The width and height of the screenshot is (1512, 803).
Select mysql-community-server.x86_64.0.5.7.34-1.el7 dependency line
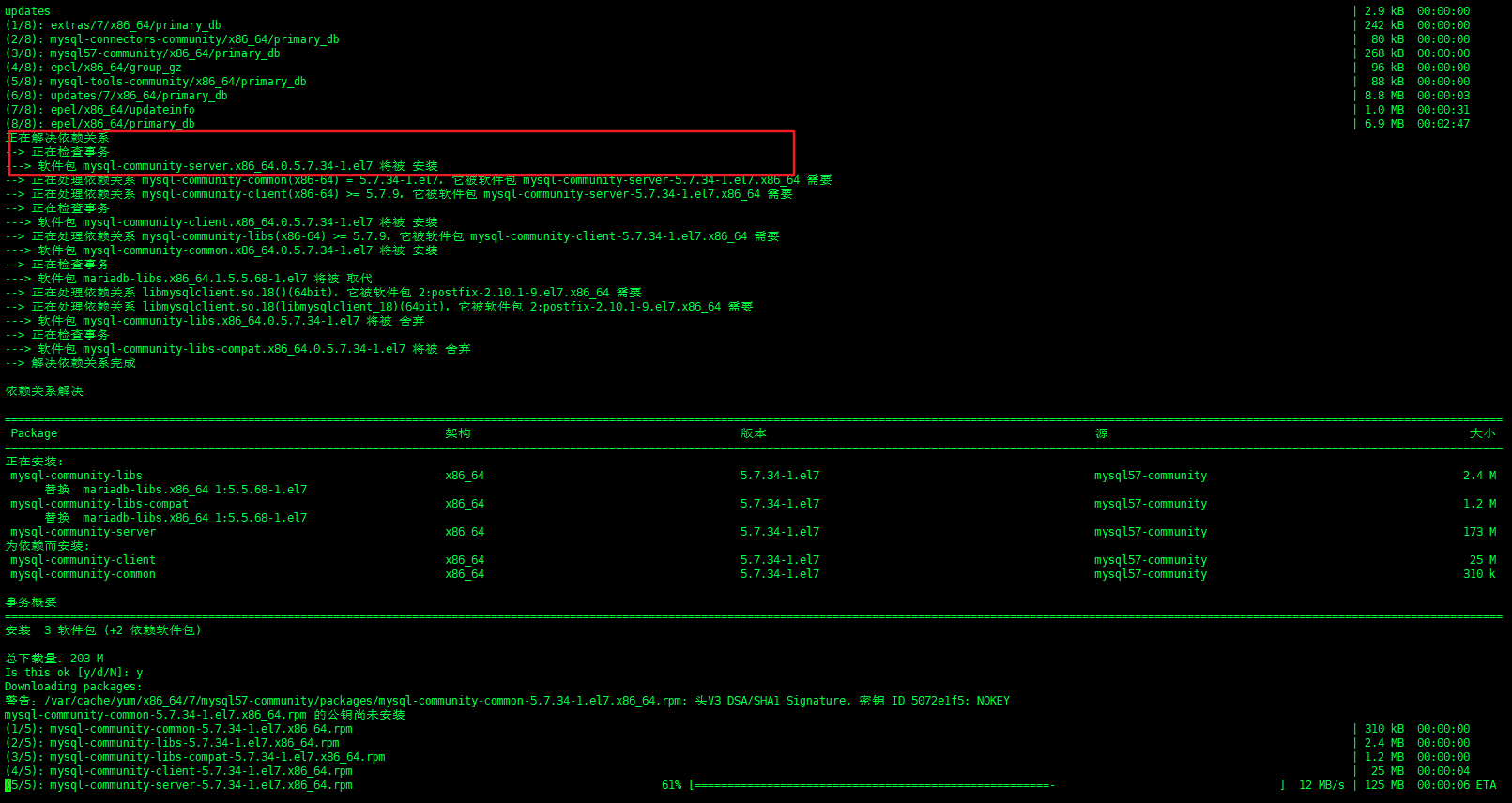[x=221, y=166]
